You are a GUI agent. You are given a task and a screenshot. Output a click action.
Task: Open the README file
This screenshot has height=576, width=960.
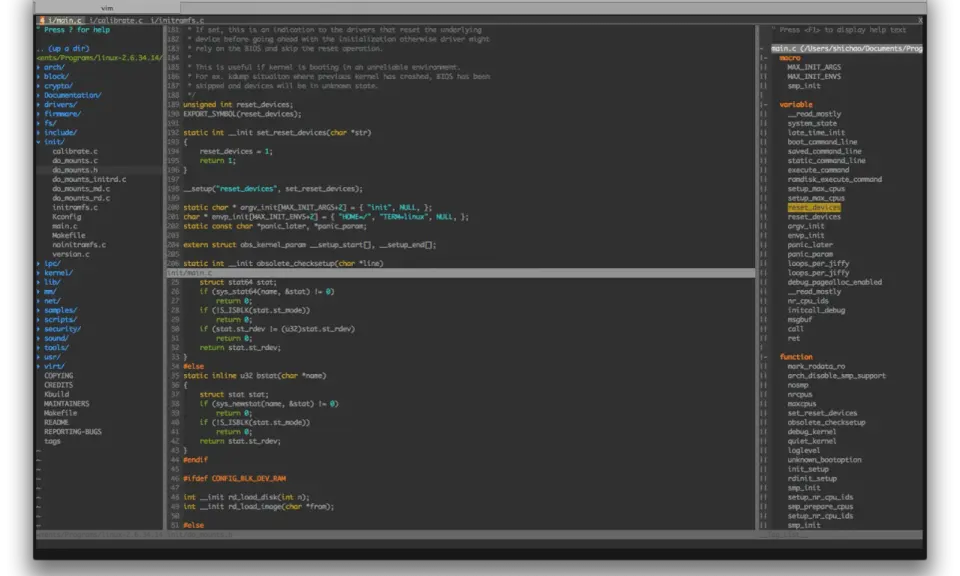56,422
